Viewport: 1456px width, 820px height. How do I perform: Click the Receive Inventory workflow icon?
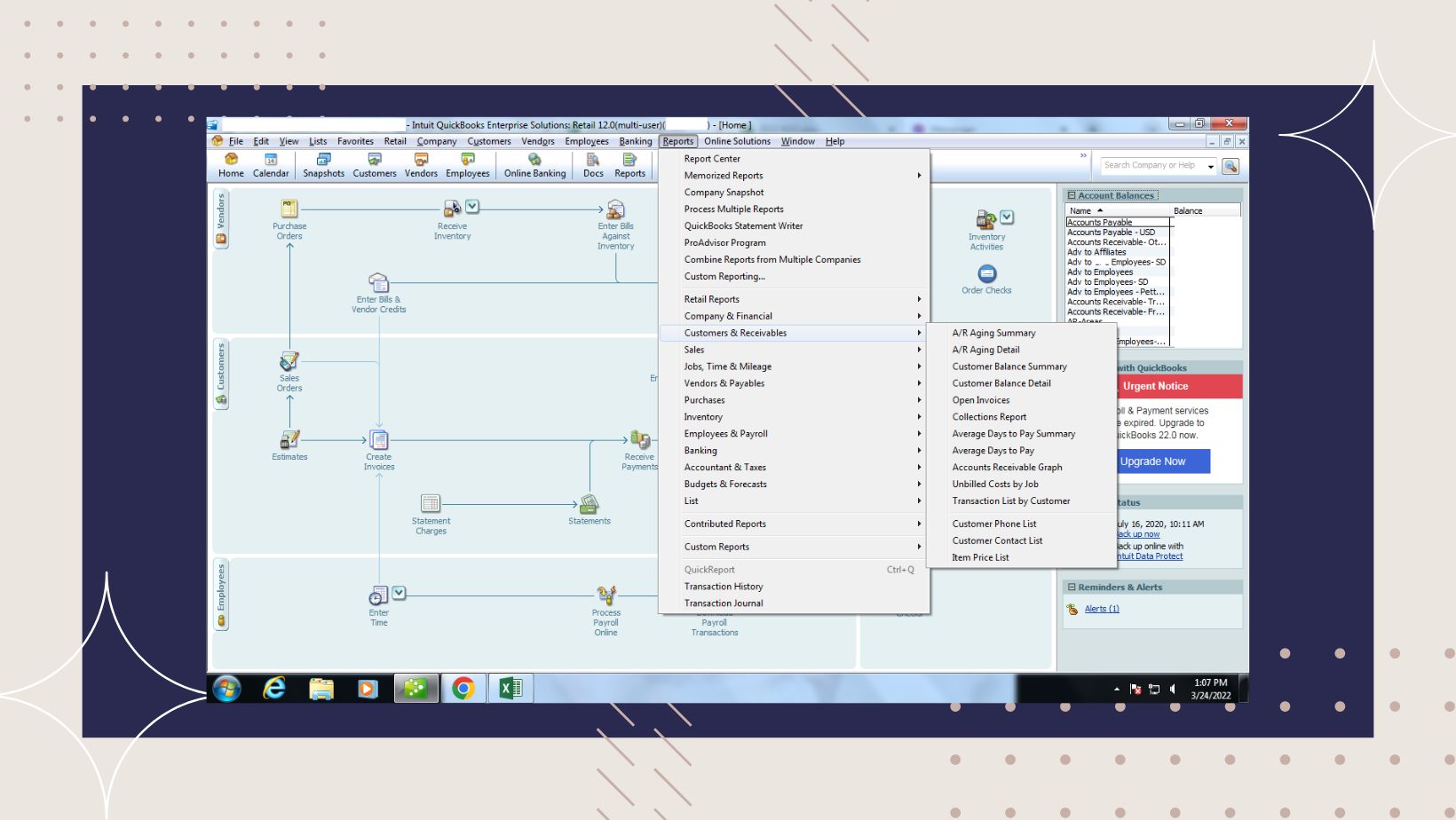pyautogui.click(x=452, y=209)
